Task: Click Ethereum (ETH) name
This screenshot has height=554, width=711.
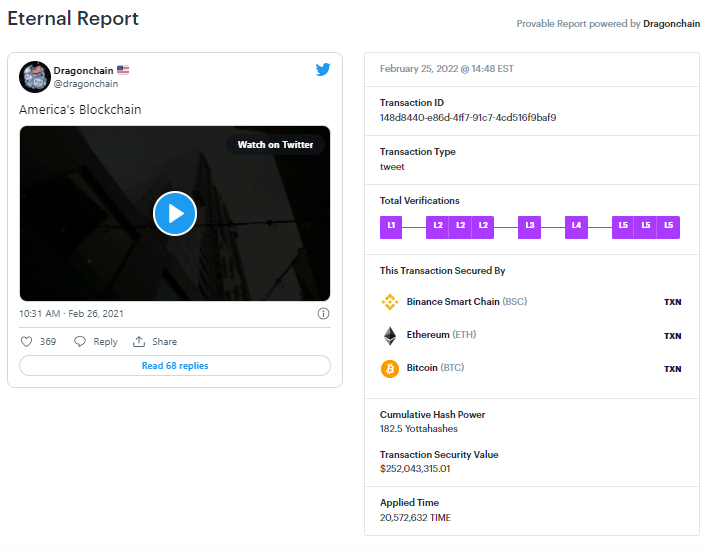Action: (x=441, y=335)
